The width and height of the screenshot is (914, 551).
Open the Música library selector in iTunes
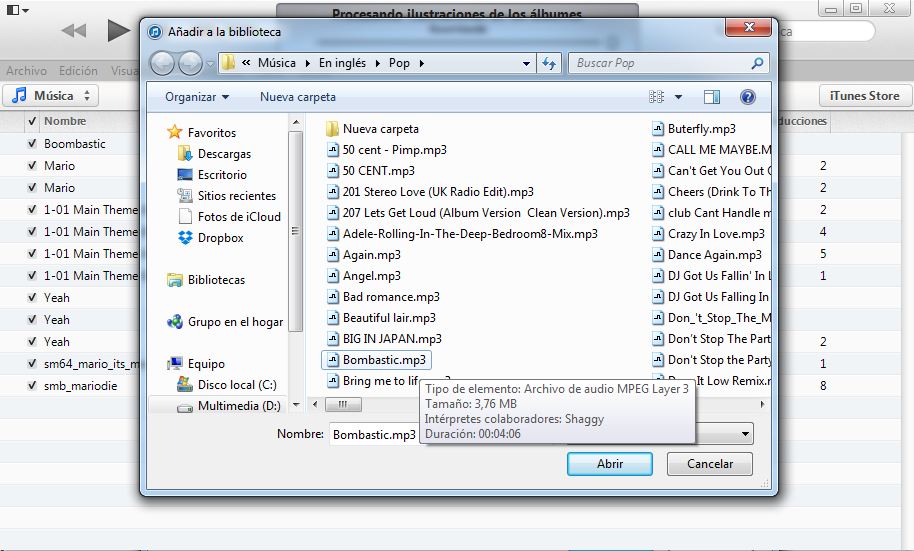51,96
